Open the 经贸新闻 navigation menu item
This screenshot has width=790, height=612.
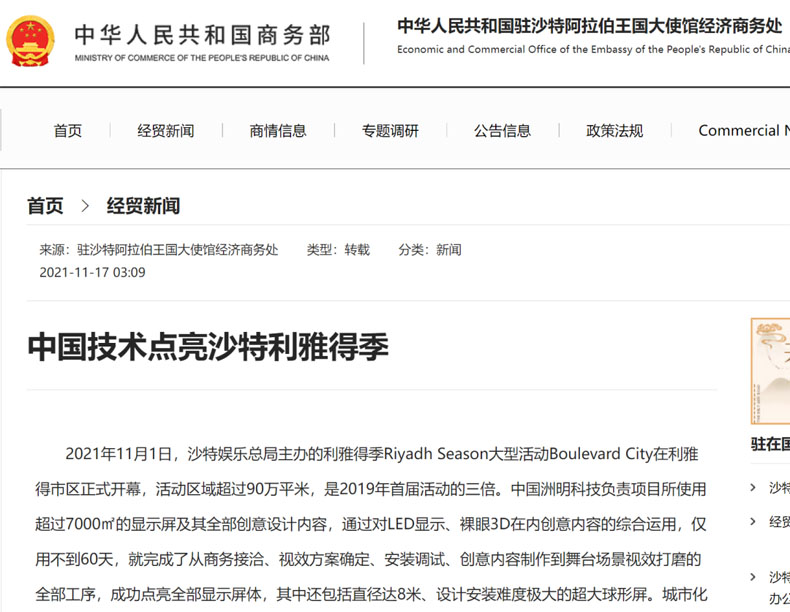[x=166, y=131]
